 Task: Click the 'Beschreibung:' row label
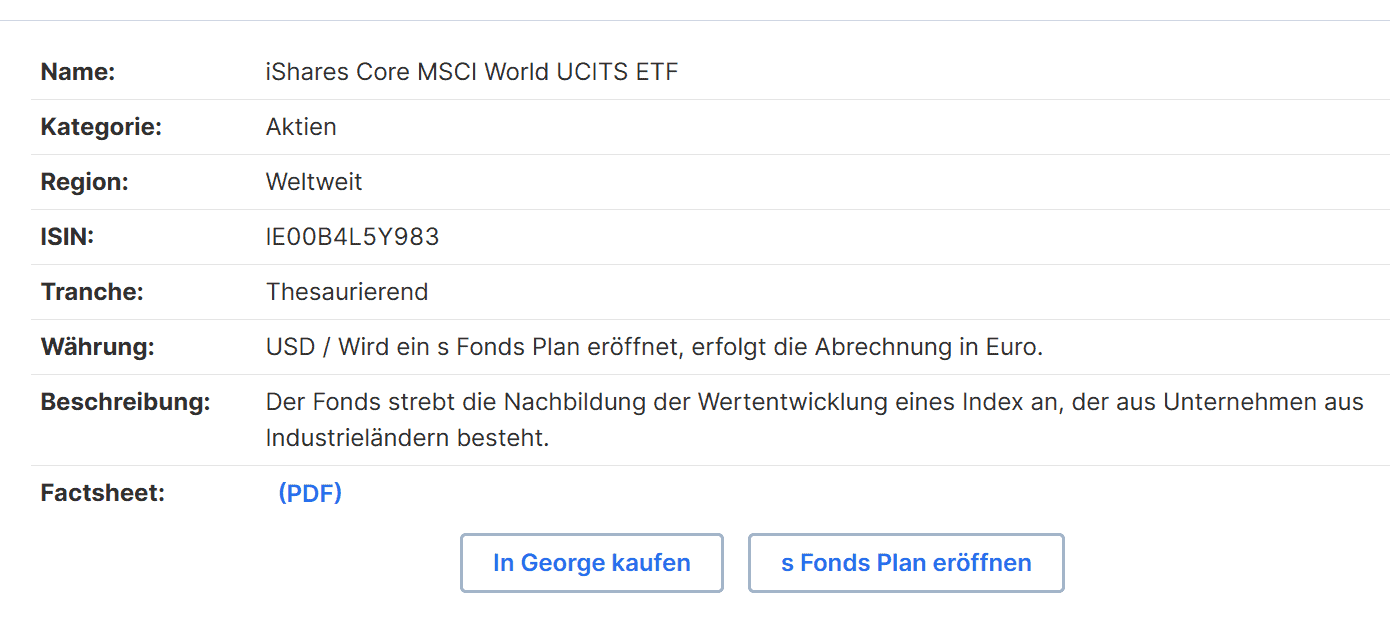[126, 402]
